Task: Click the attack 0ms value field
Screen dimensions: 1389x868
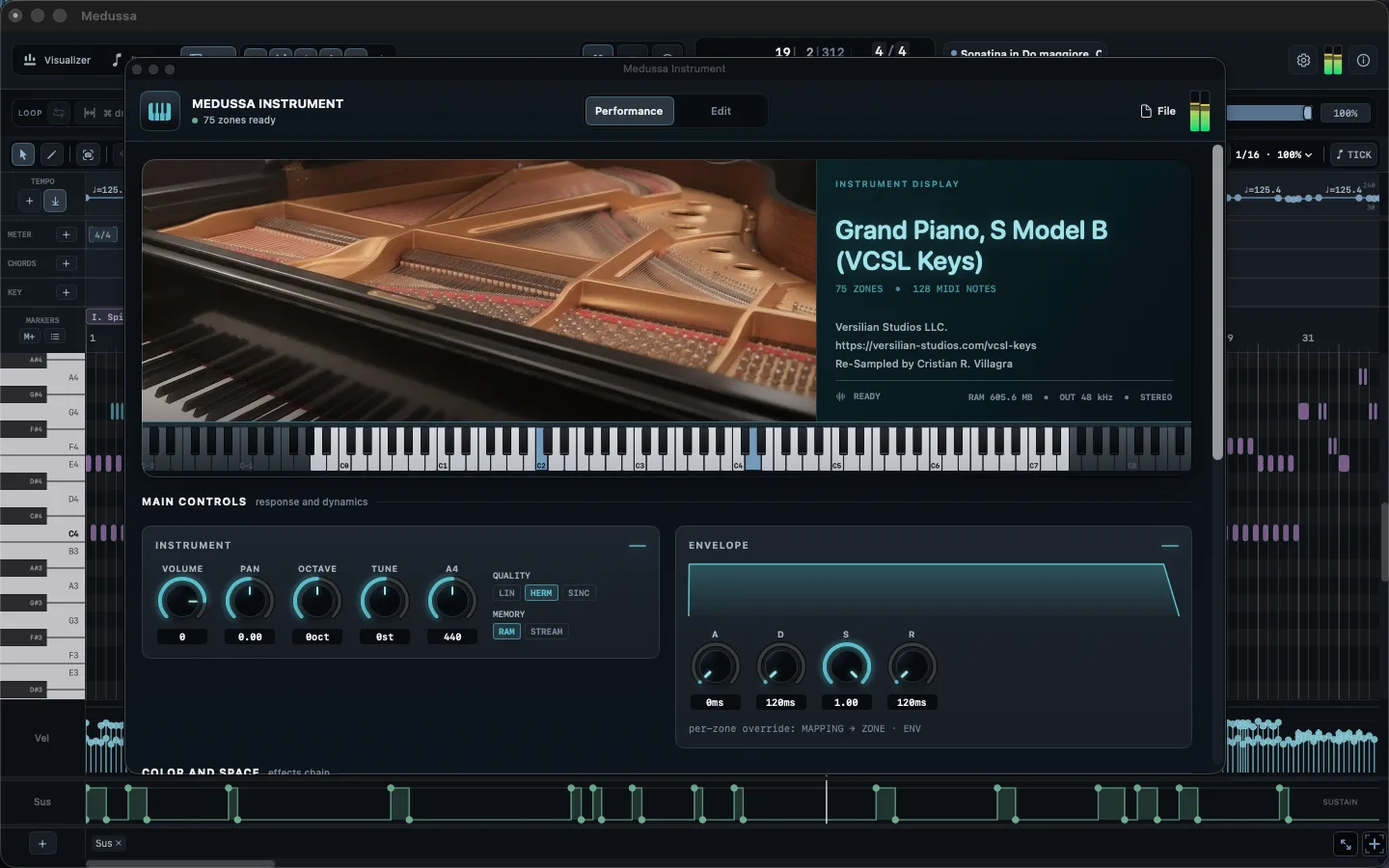Action: pos(715,703)
